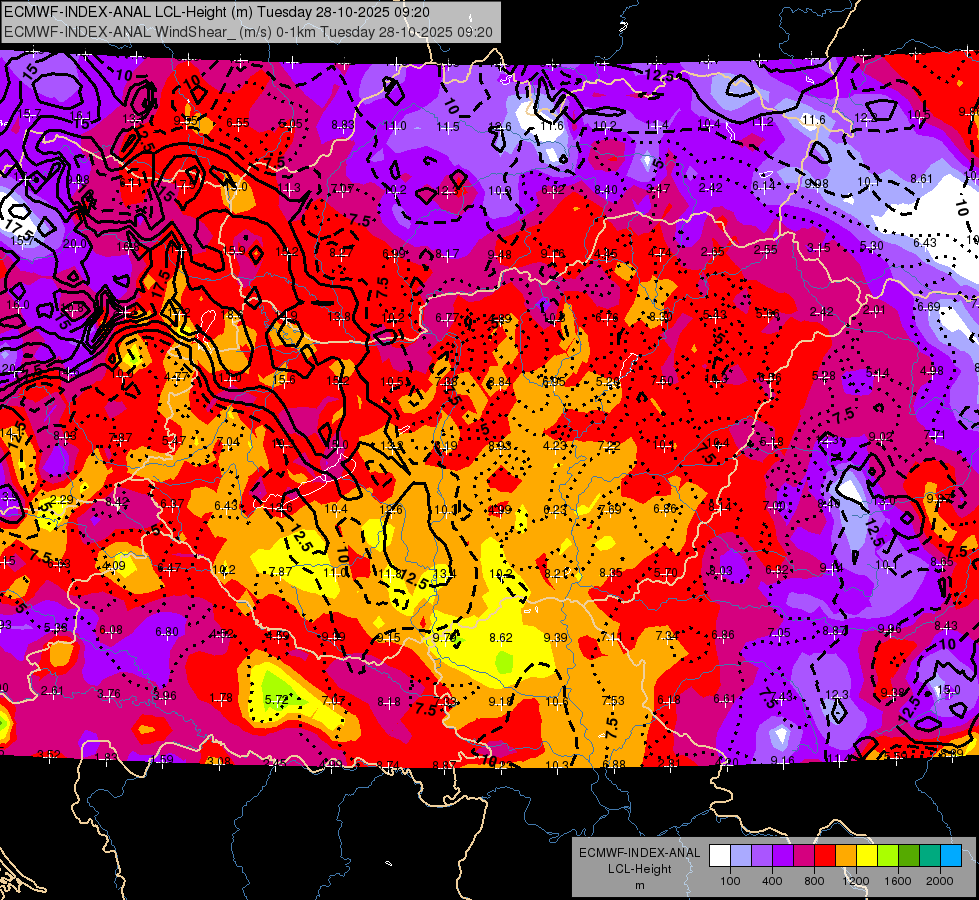
Task: Click the grid value '4.23'
Action: [554, 445]
